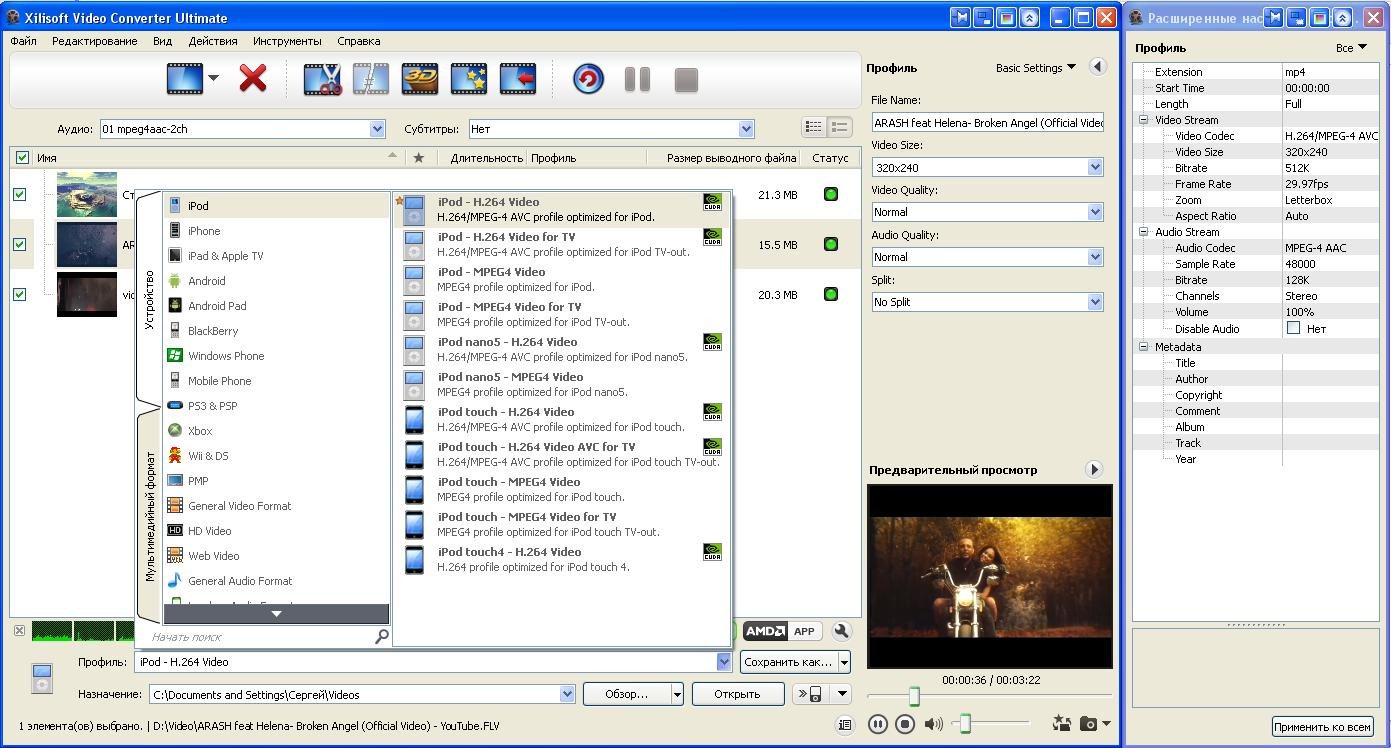Click the gray stop square in toolbar
The height and width of the screenshot is (748, 1391).
686,80
